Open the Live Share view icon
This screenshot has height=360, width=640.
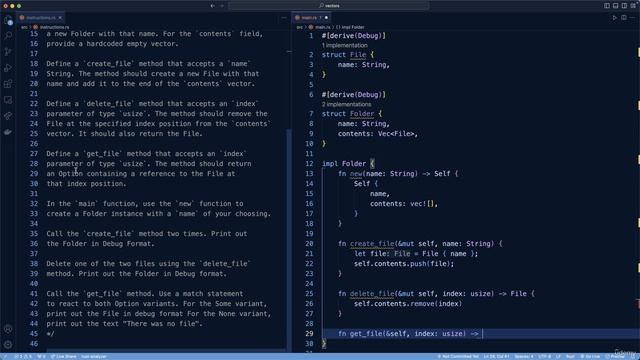click(8, 116)
